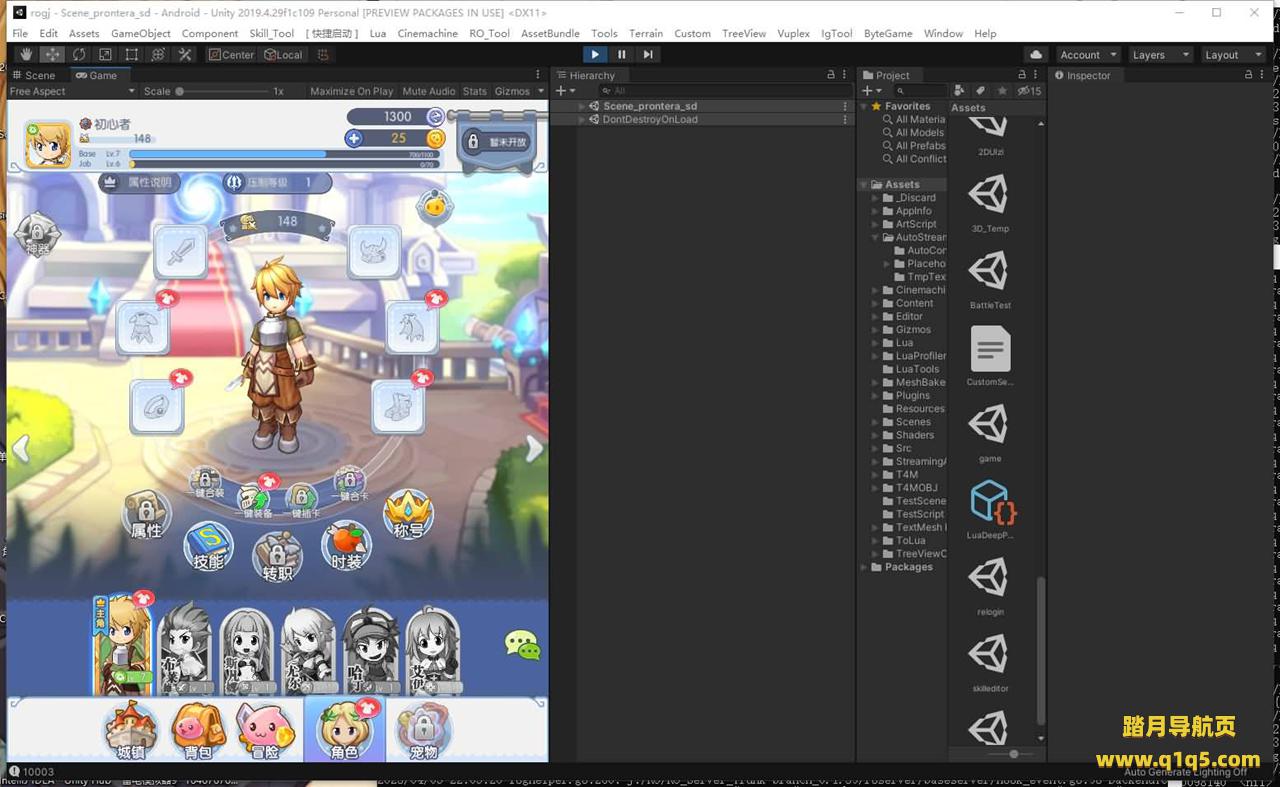Switch to the Scene tab
This screenshot has width=1280, height=787.
pos(34,75)
